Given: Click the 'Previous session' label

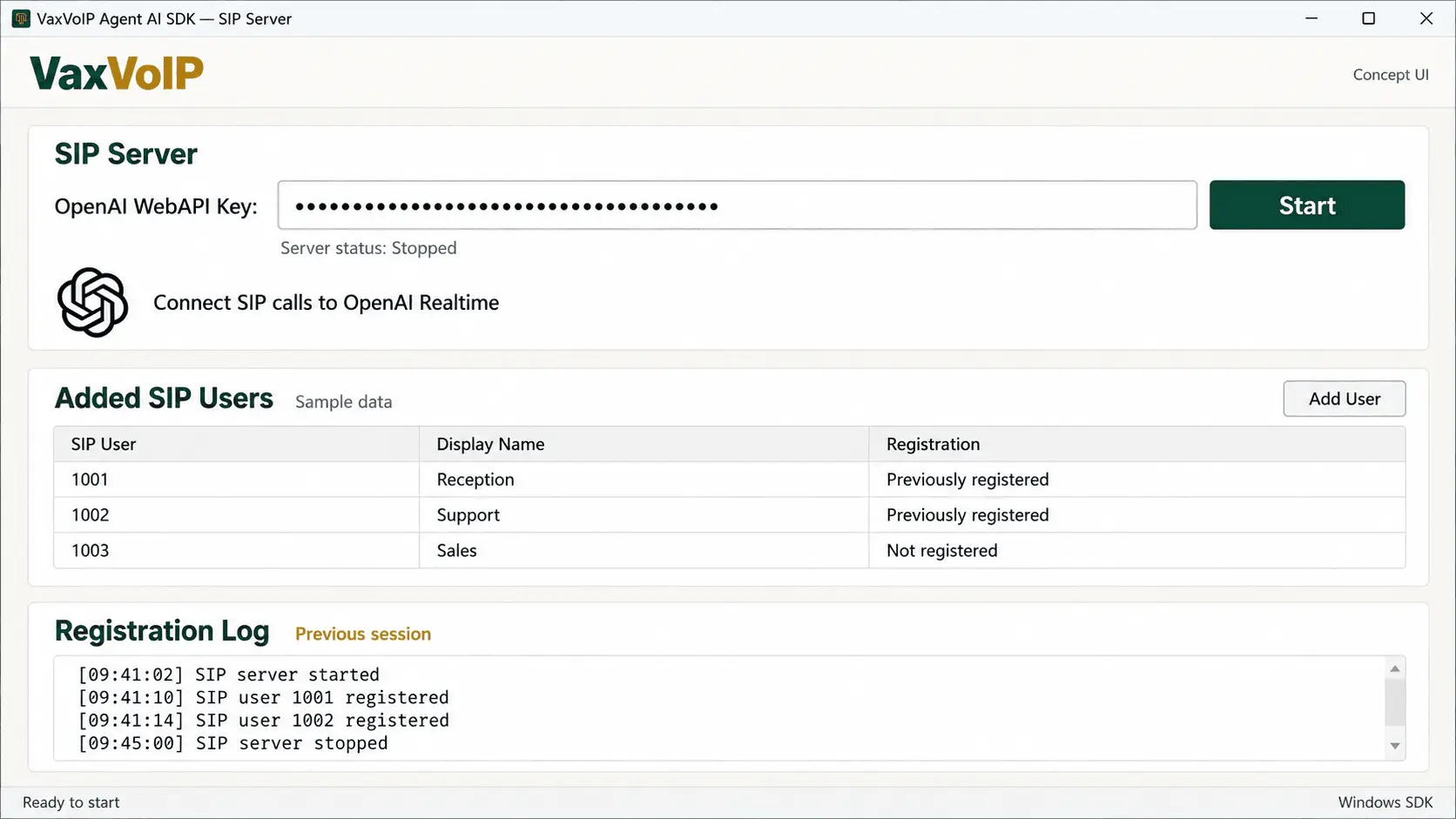Looking at the screenshot, I should [363, 634].
